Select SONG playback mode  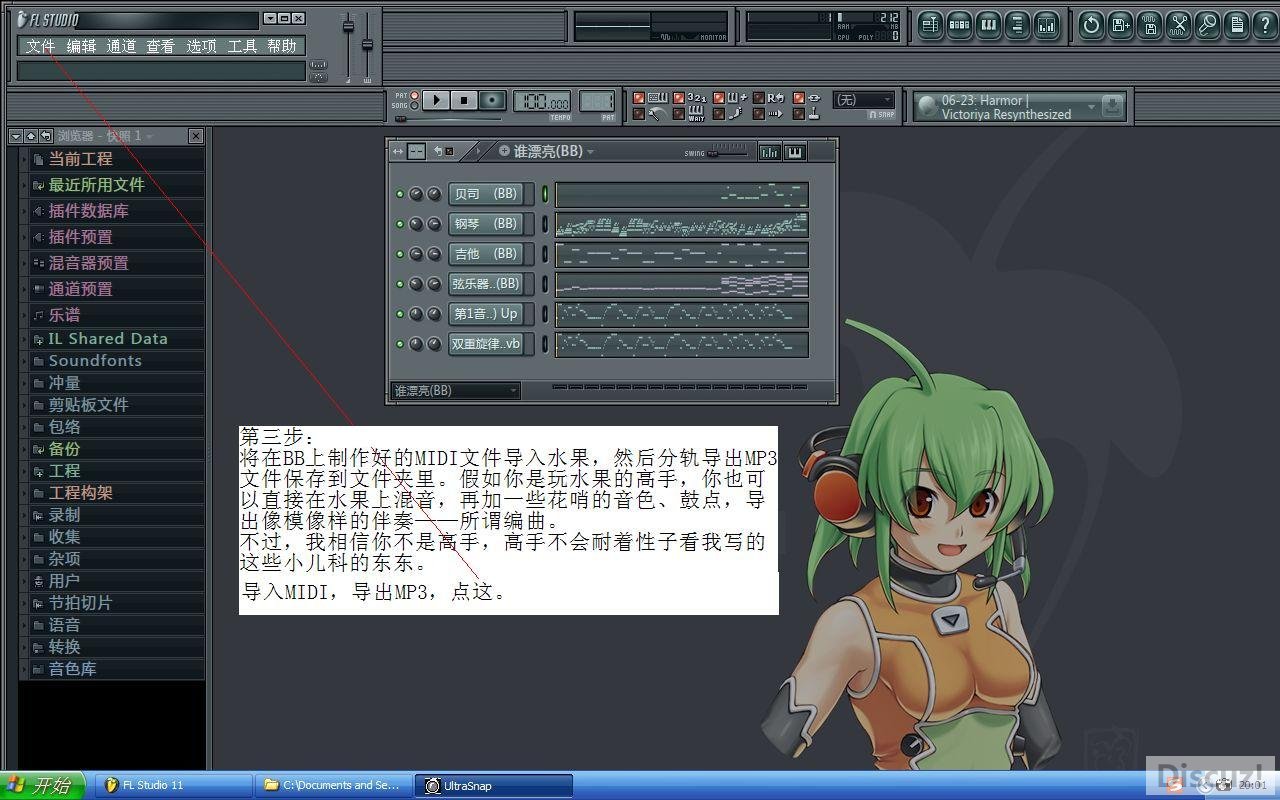pos(414,106)
